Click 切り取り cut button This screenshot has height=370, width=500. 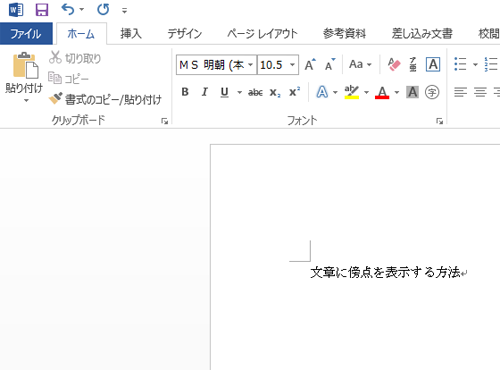pyautogui.click(x=75, y=58)
